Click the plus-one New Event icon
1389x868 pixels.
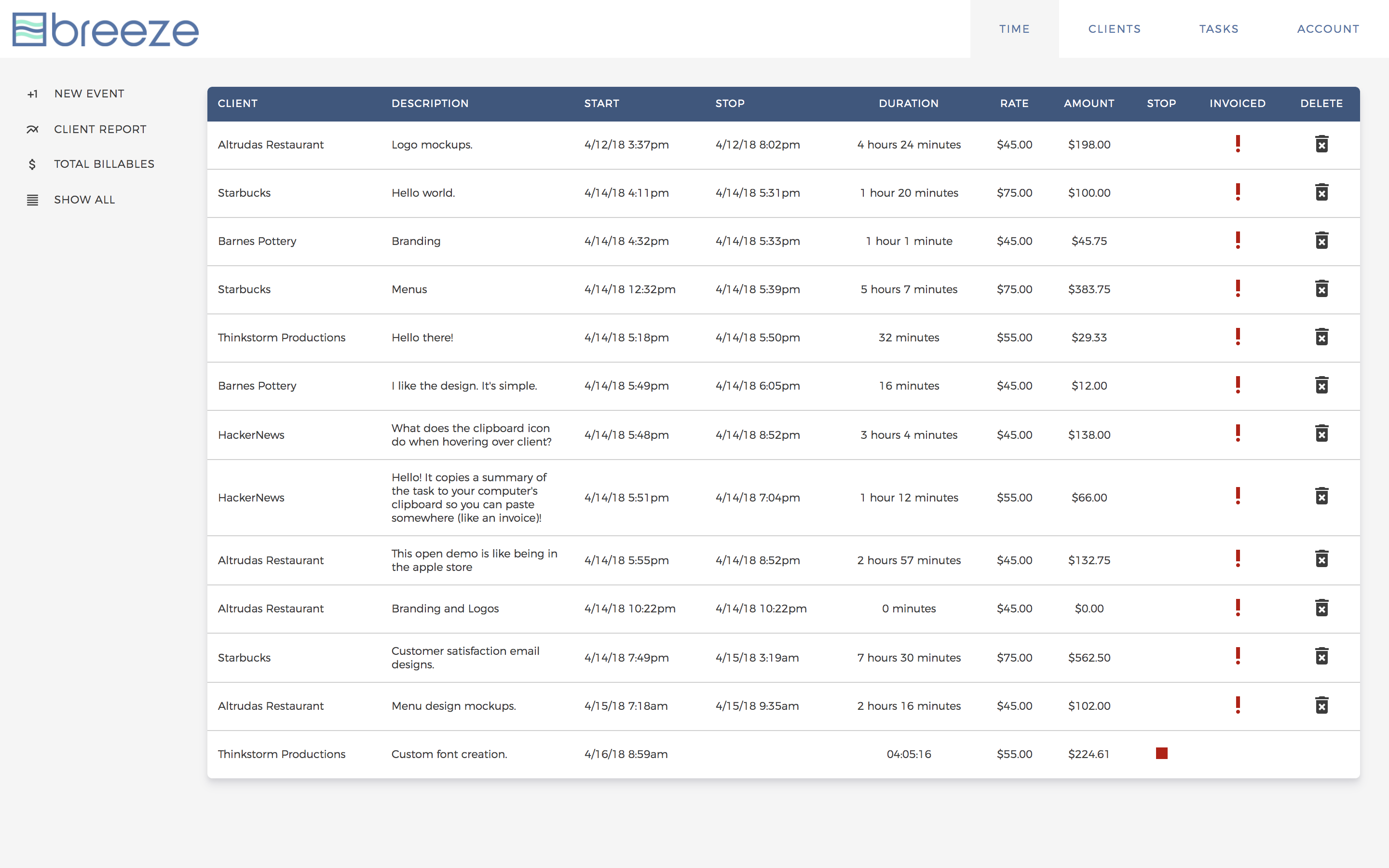(x=32, y=94)
